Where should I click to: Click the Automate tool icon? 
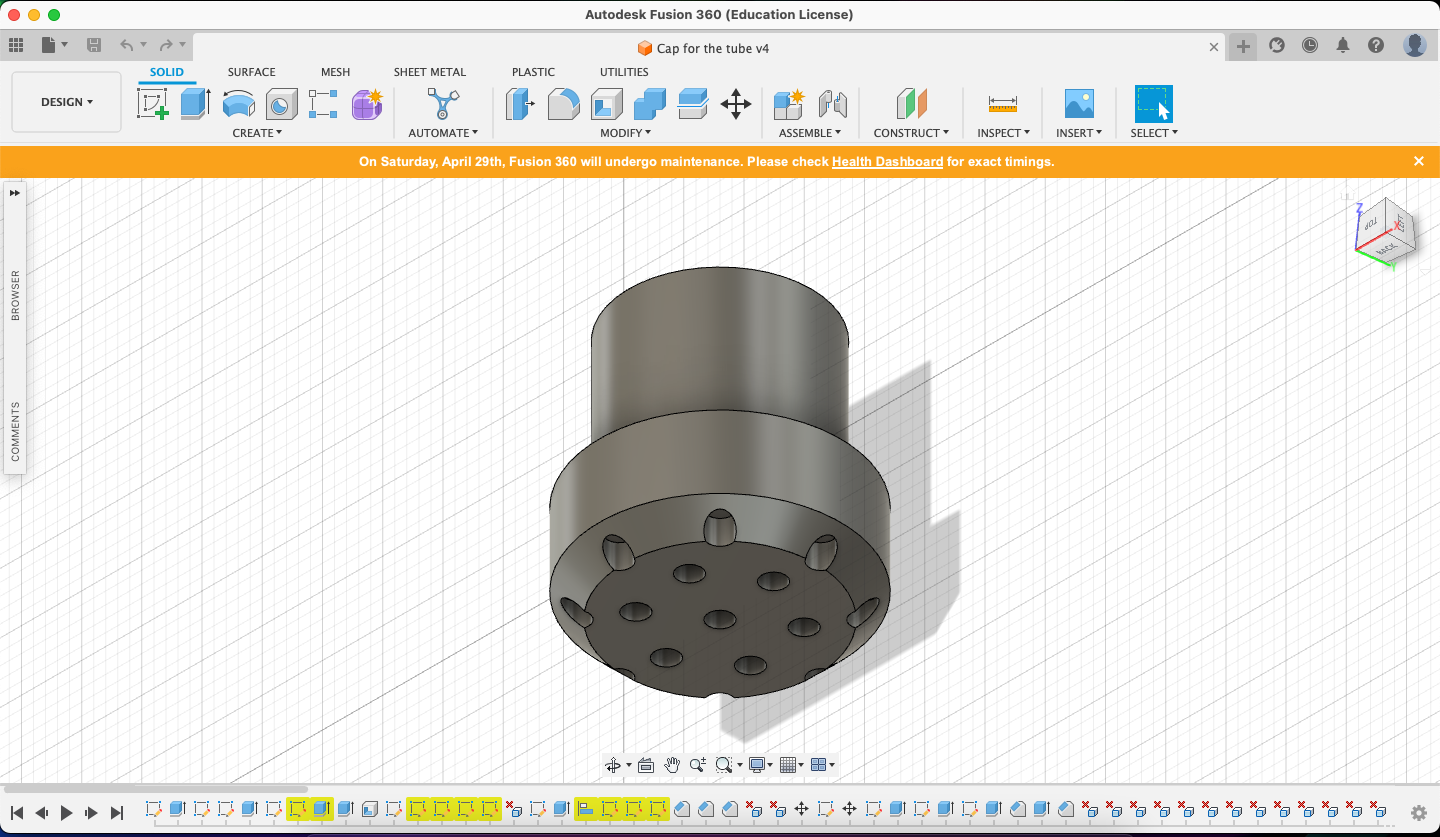tap(443, 104)
